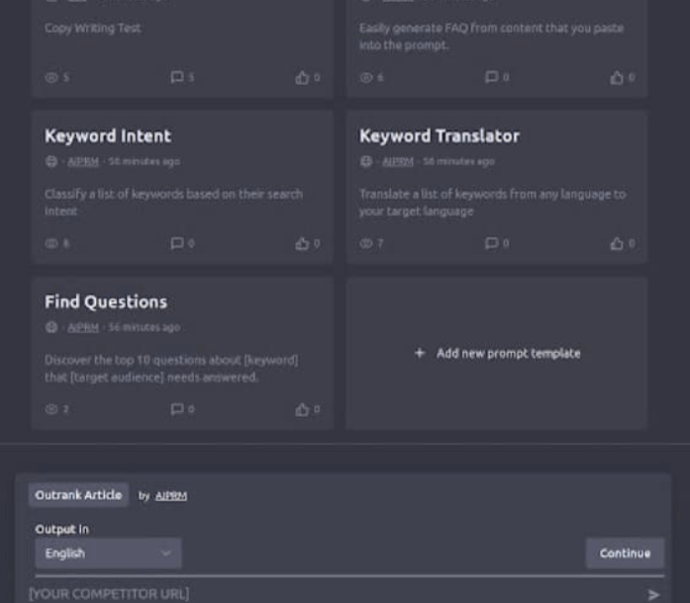This screenshot has height=603, width=690.
Task: Click AIPRM link beside Outrank Article
Action: coord(171,495)
